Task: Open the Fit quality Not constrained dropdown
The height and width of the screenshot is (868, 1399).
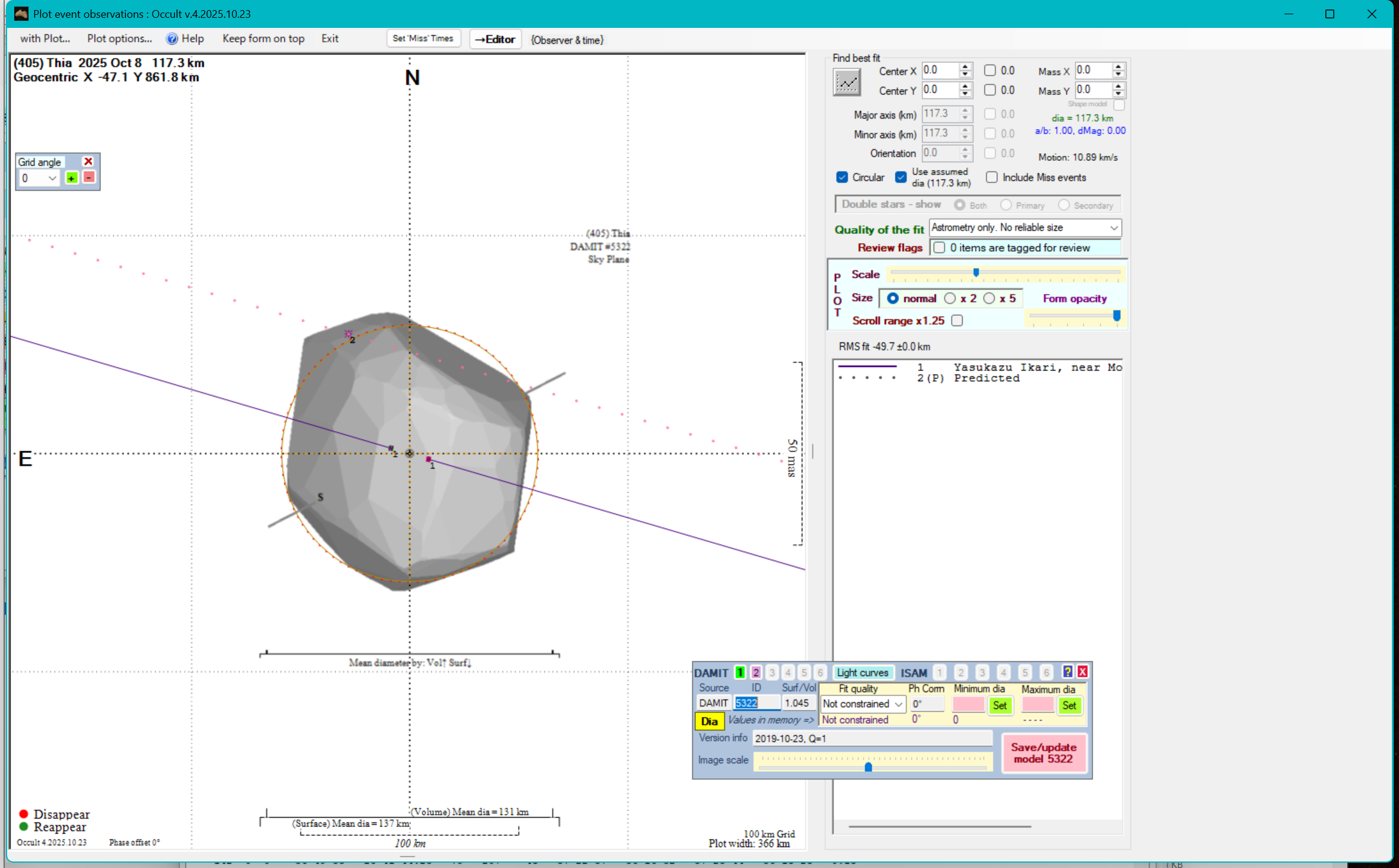Action: (898, 704)
